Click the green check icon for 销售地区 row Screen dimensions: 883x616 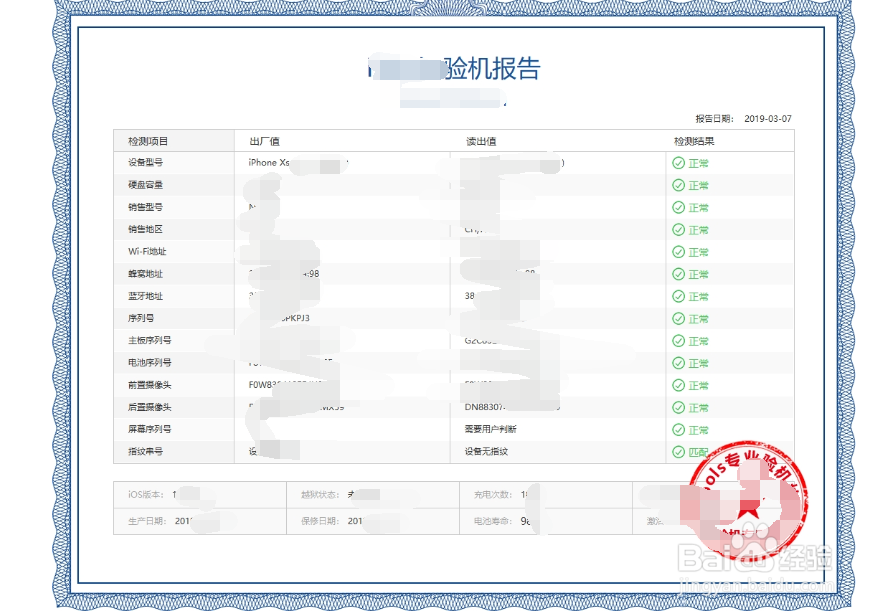[679, 230]
